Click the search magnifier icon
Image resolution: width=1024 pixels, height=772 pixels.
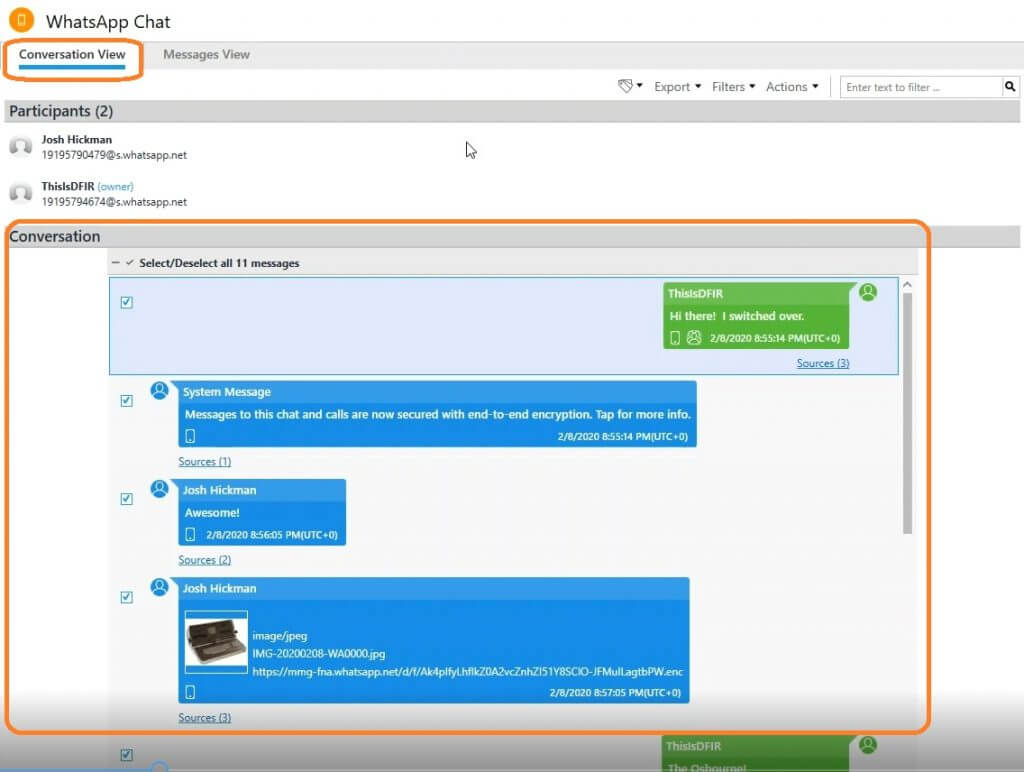coord(1010,86)
